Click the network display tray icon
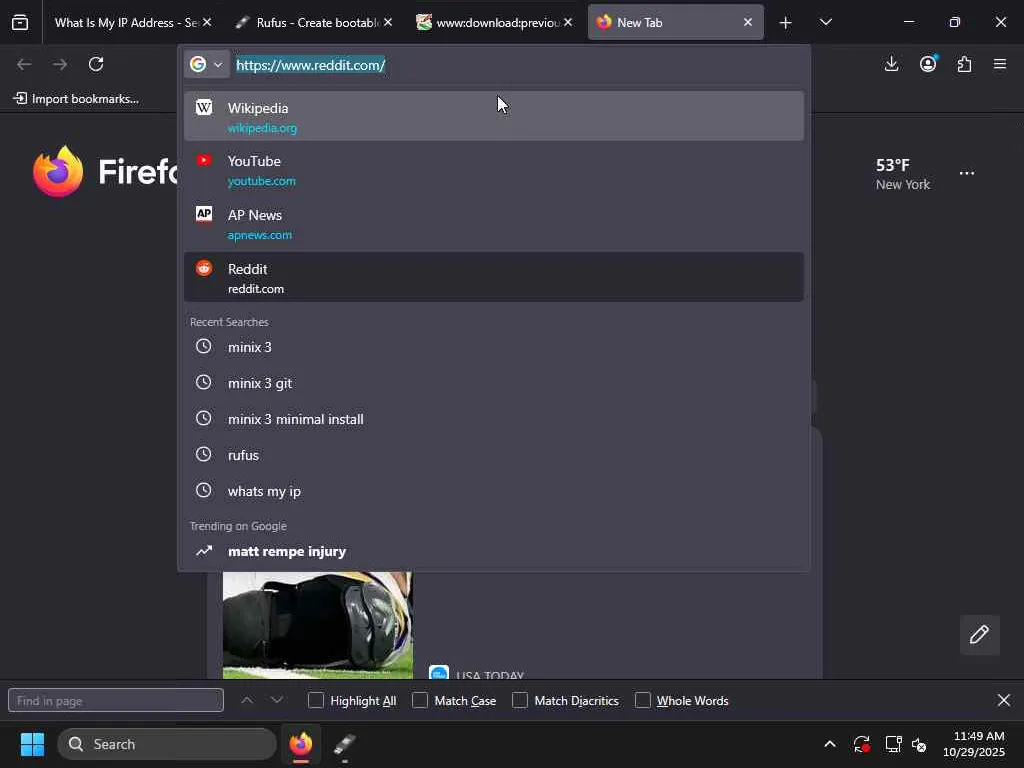The image size is (1024, 768). click(x=893, y=744)
